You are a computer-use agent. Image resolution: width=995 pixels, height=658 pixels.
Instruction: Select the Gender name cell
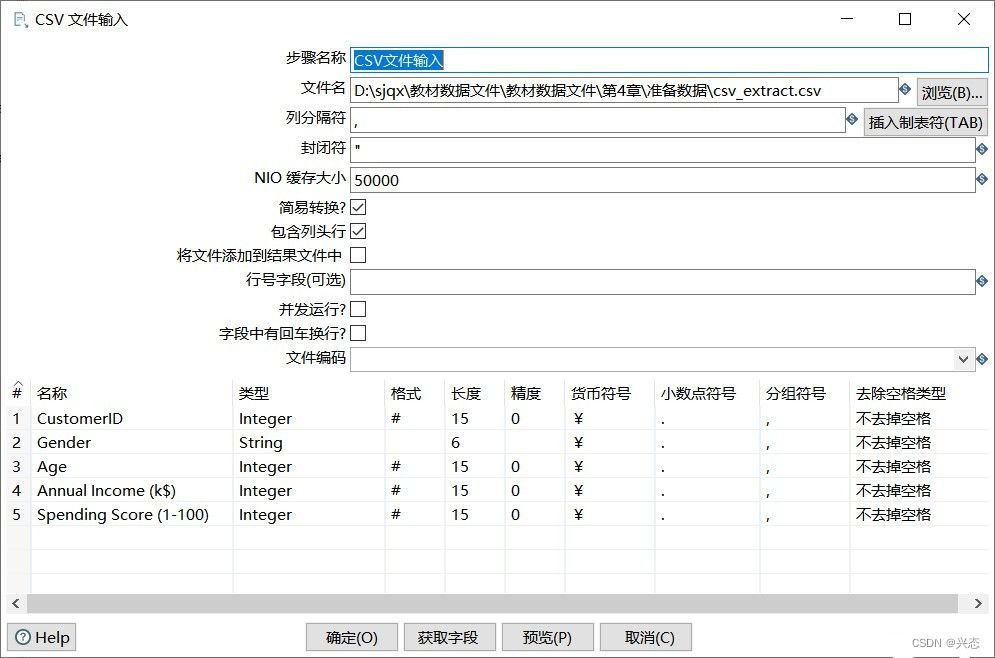click(131, 442)
